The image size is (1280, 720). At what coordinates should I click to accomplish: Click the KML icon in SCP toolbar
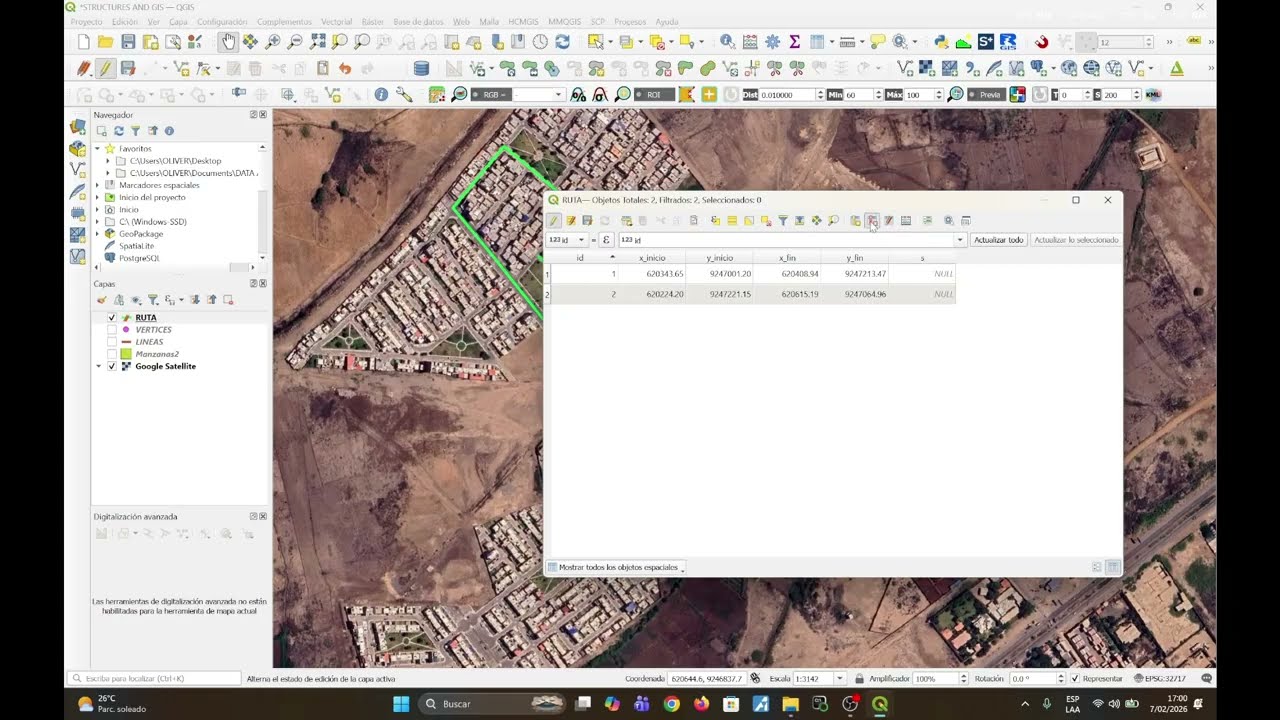tap(1153, 94)
